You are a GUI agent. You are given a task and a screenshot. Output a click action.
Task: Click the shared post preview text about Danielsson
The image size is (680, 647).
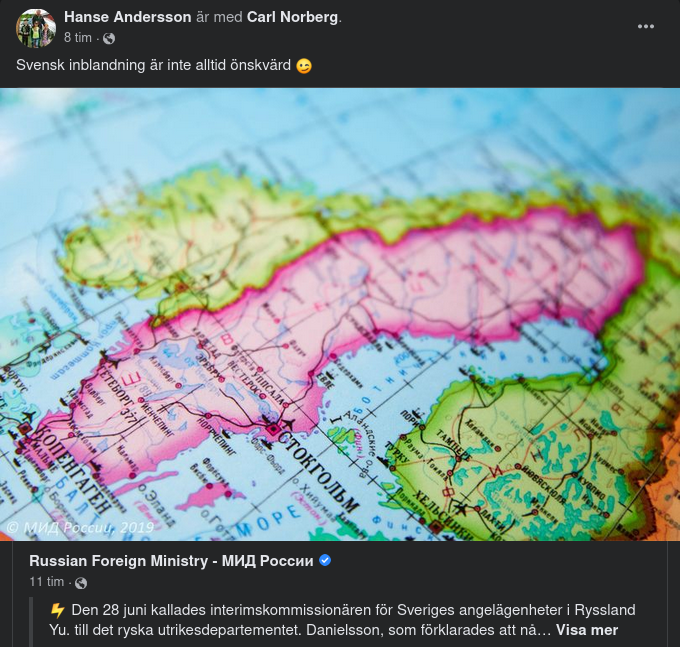click(x=342, y=620)
